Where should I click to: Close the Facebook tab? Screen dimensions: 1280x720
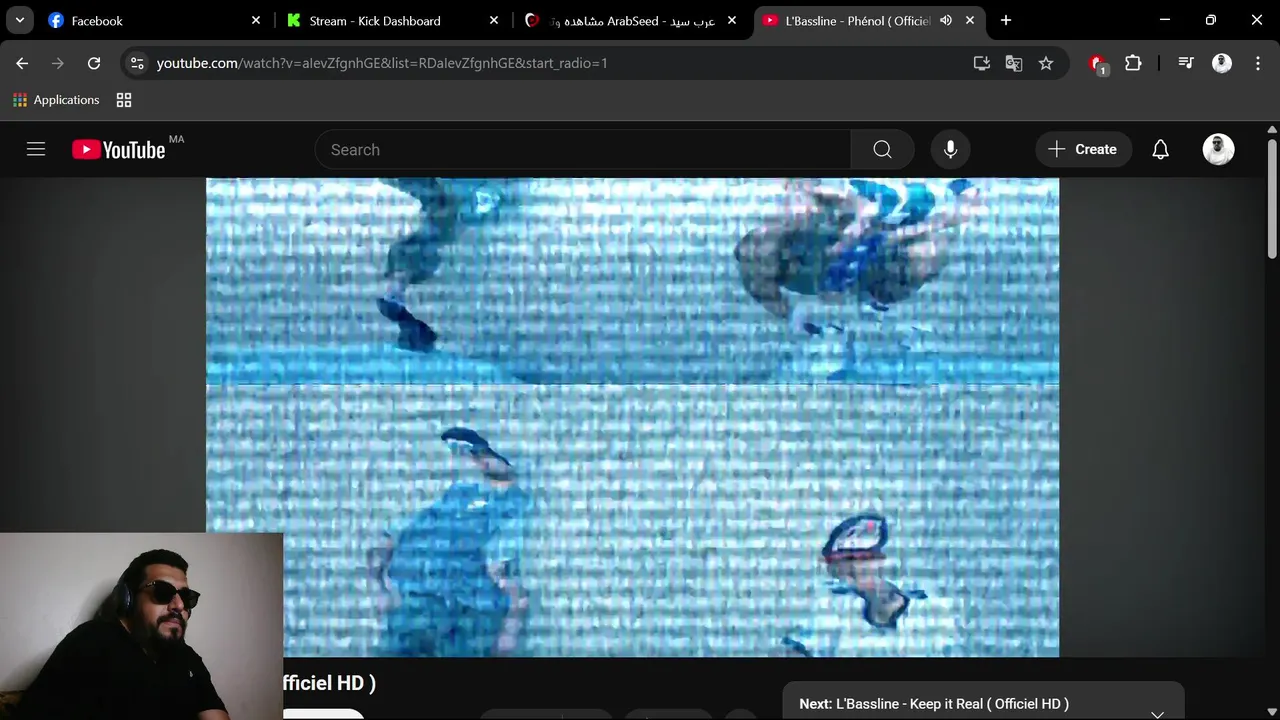tap(256, 20)
